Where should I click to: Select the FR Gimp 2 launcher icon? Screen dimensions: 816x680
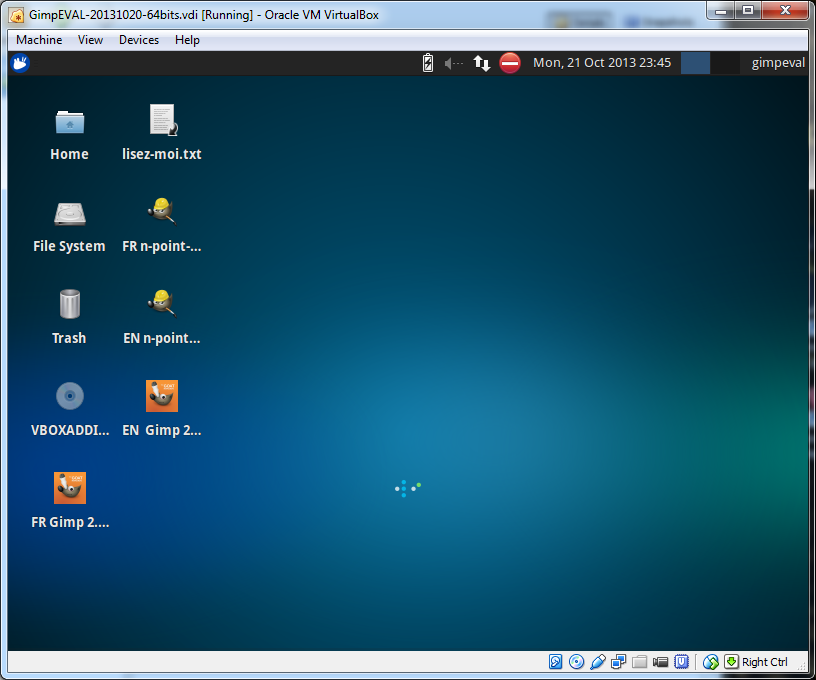(x=70, y=488)
